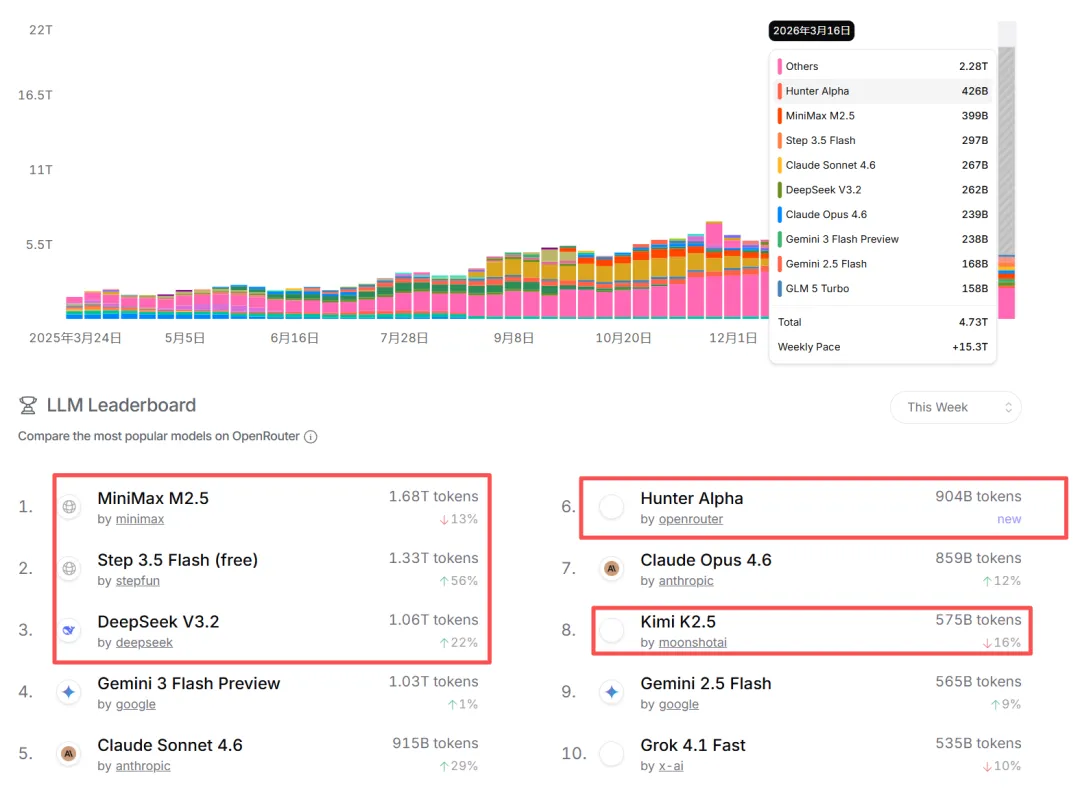1080x790 pixels.
Task: Click the Total 4.73T tooltip row
Action: [x=883, y=322]
